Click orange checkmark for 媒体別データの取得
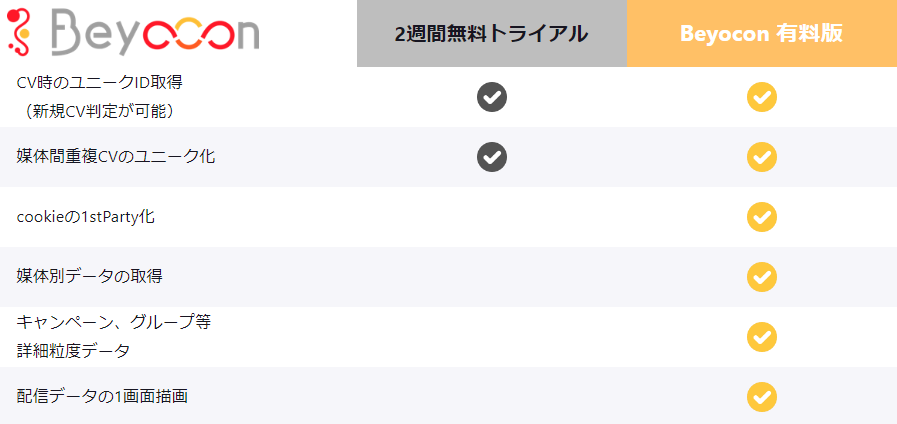 point(762,276)
